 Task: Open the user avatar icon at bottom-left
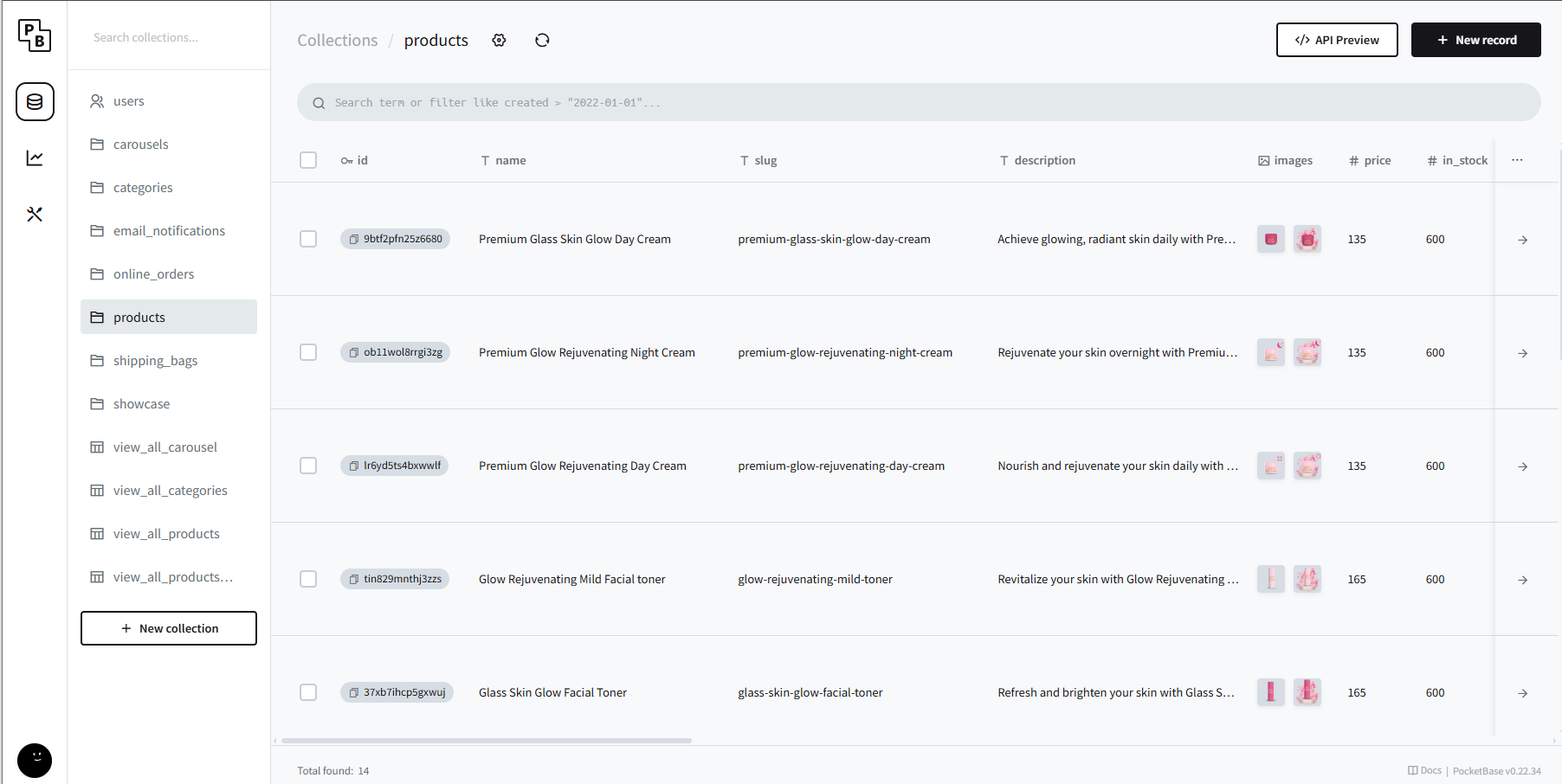(35, 760)
